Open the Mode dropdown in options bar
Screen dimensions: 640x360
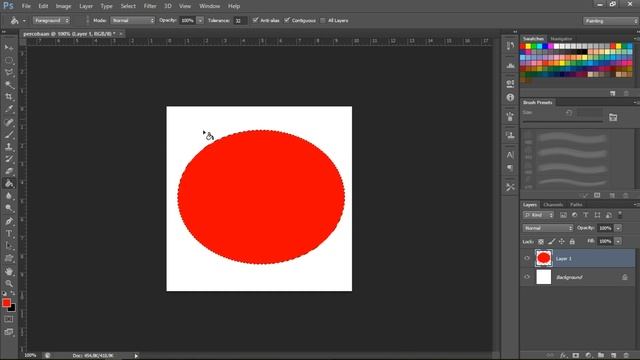(133, 20)
